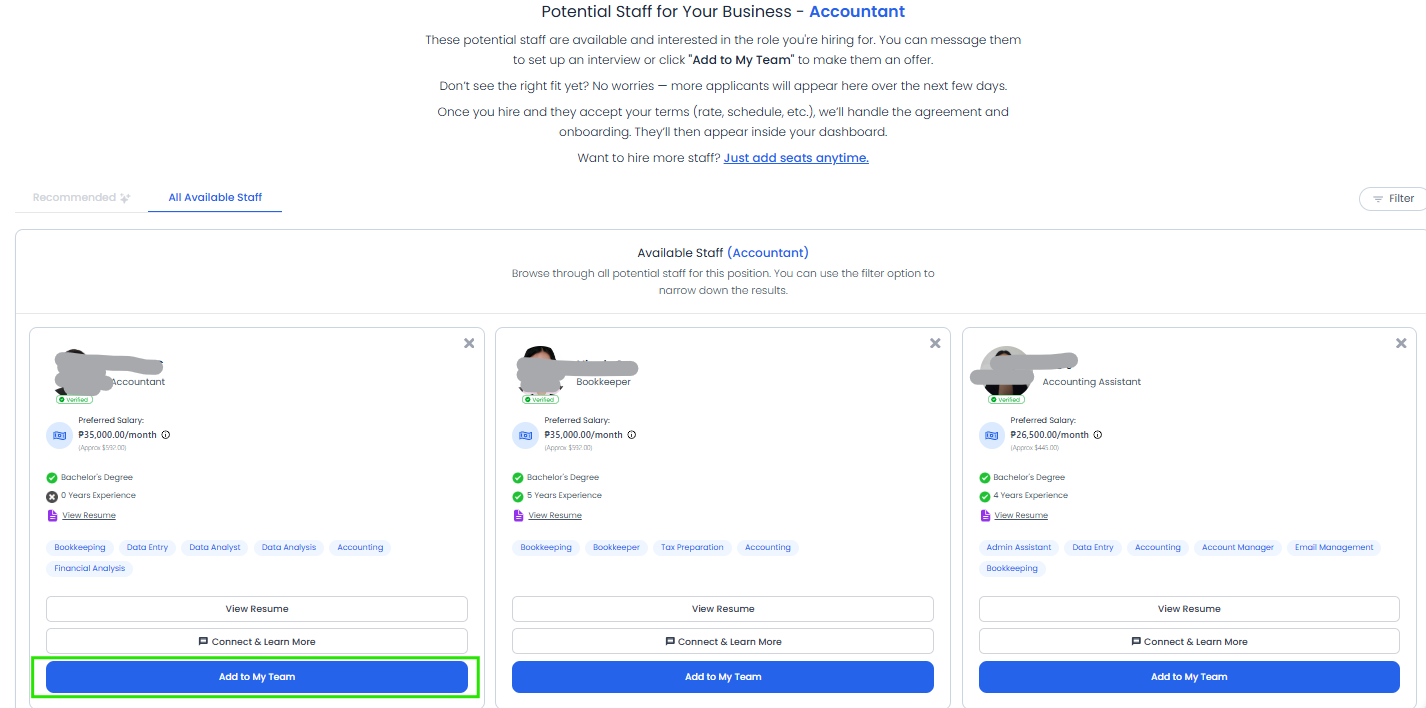Click salary info icon on Bookkeeper card
Screen dimensions: 1426x708
point(632,435)
